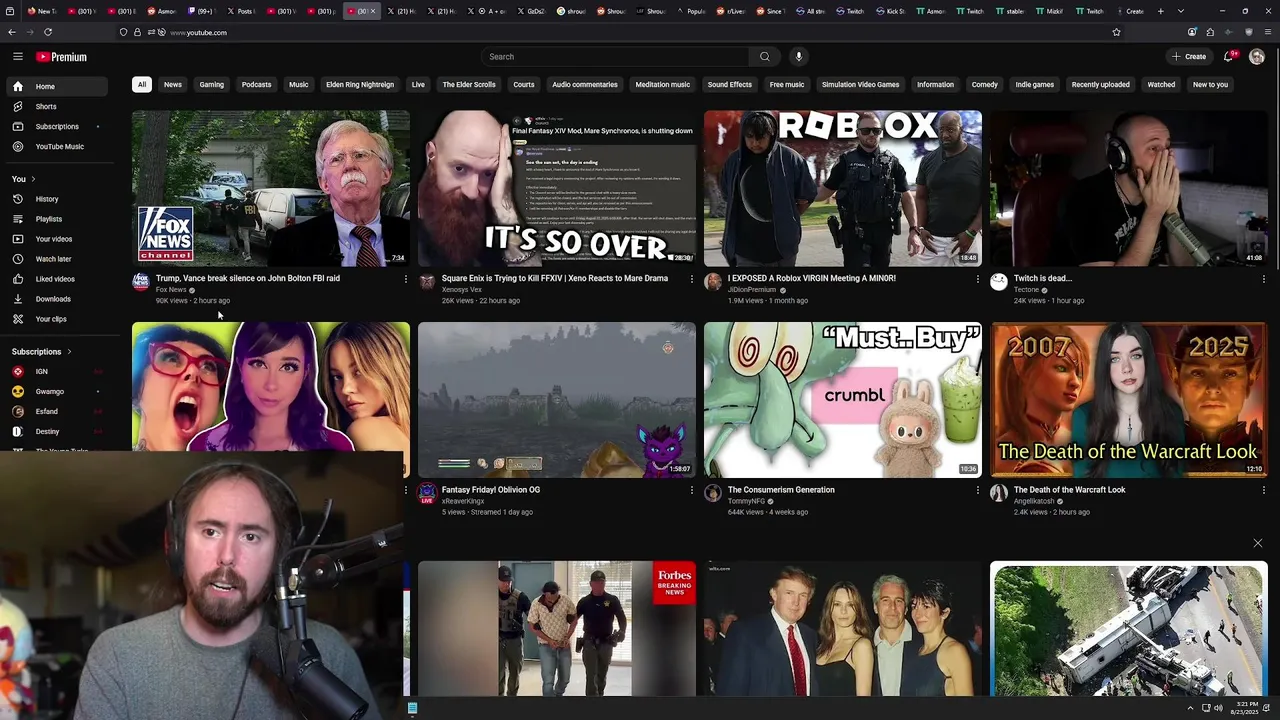The height and width of the screenshot is (720, 1280).
Task: Open Downloads in the sidebar
Action: 58,299
